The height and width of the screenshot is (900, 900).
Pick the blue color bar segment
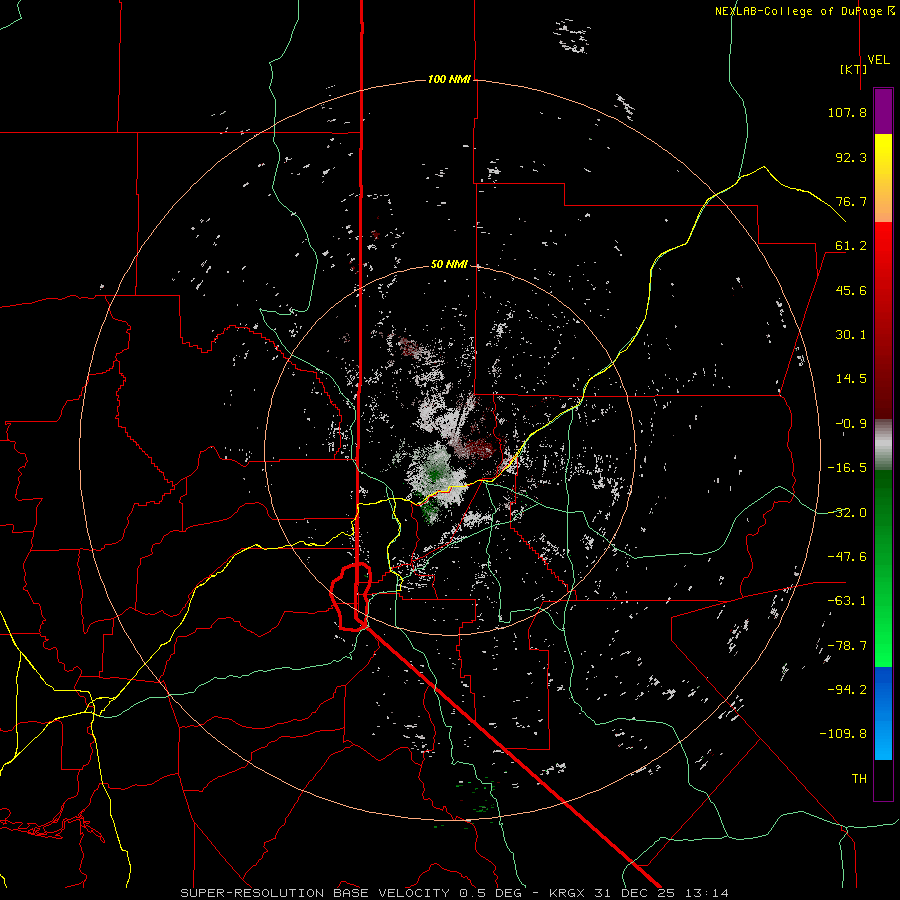883,713
